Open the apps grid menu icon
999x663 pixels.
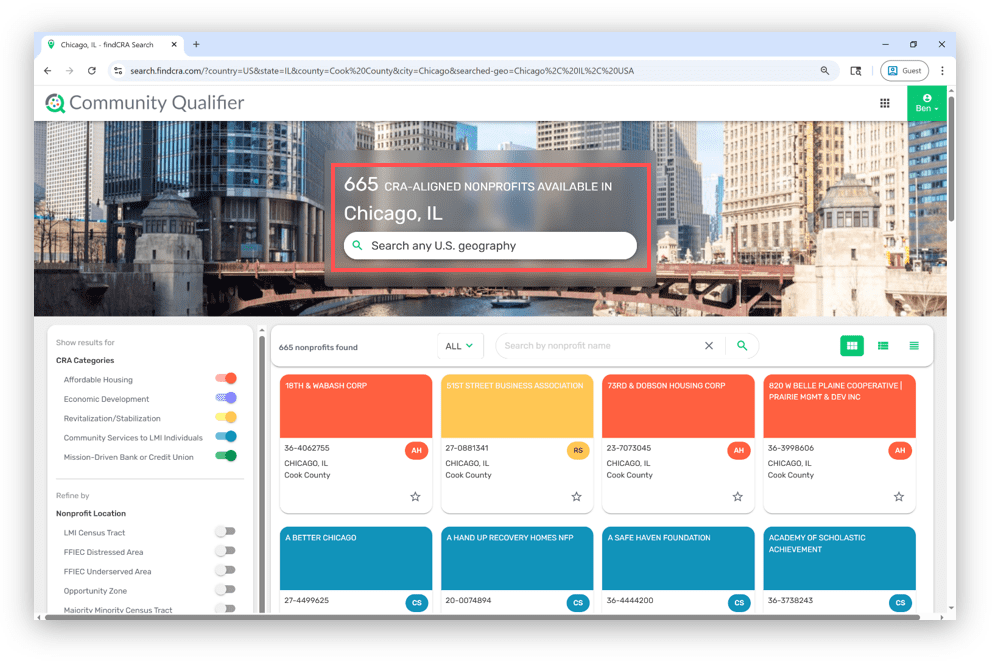click(884, 103)
